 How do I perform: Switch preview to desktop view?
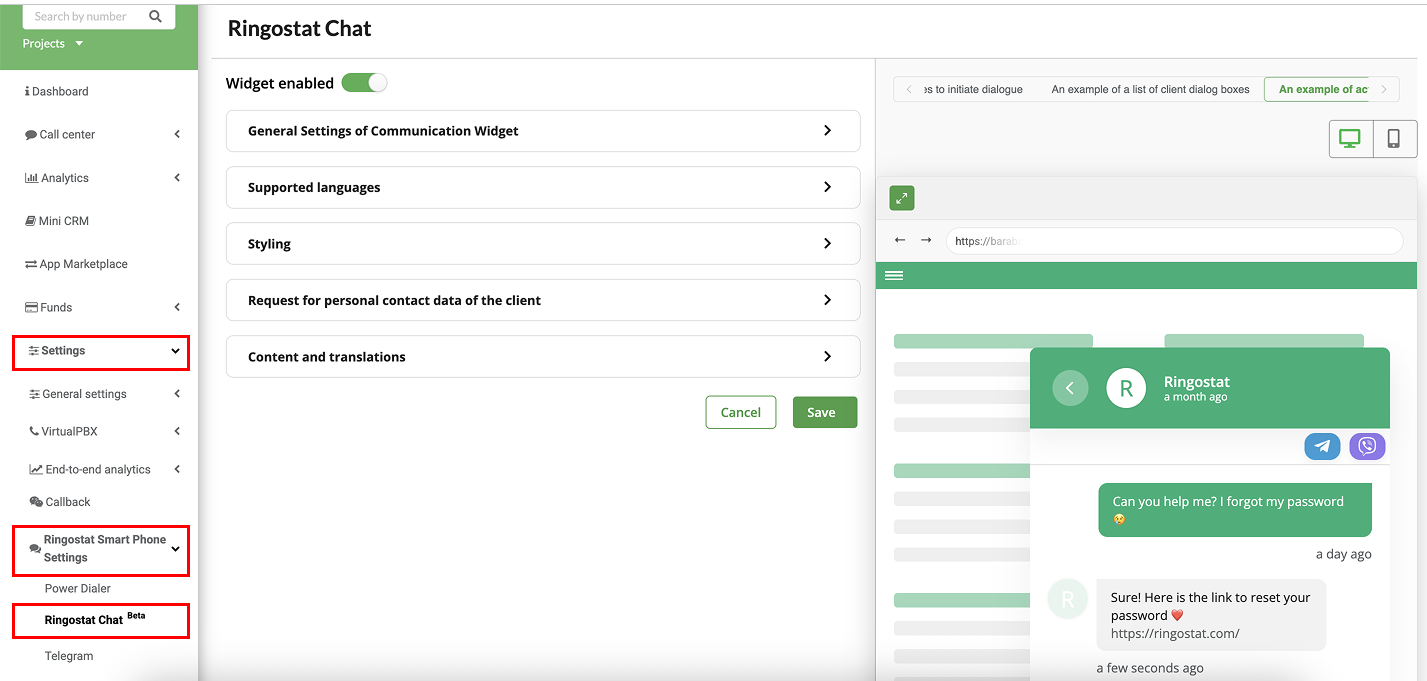[x=1350, y=139]
